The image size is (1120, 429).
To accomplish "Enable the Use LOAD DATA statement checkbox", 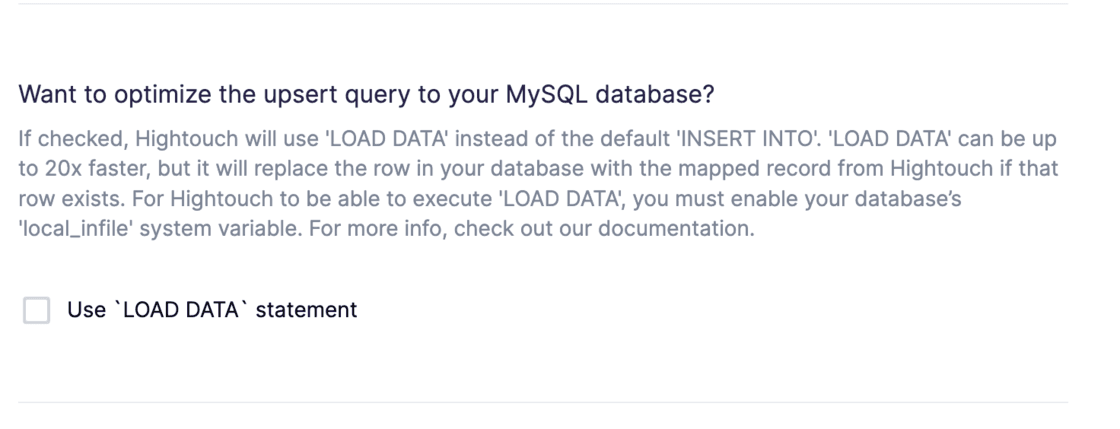I will coord(37,310).
